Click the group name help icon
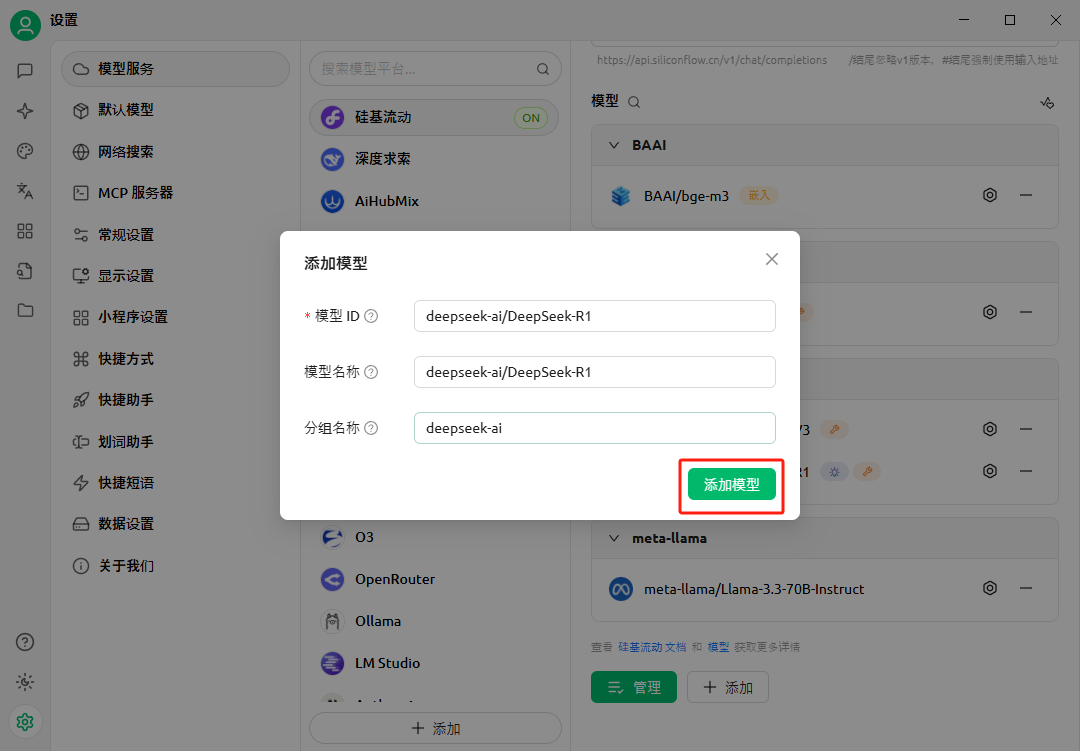Image resolution: width=1080 pixels, height=751 pixels. coord(371,428)
